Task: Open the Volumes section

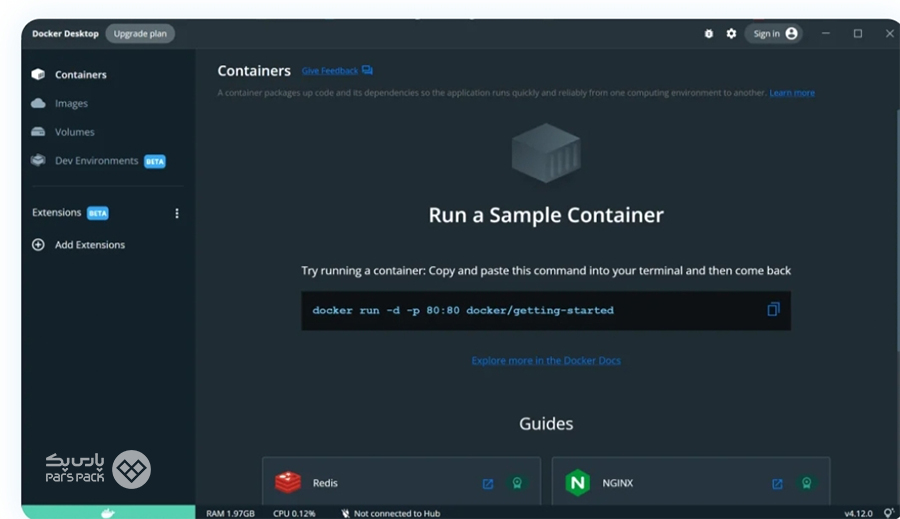Action: click(x=74, y=132)
